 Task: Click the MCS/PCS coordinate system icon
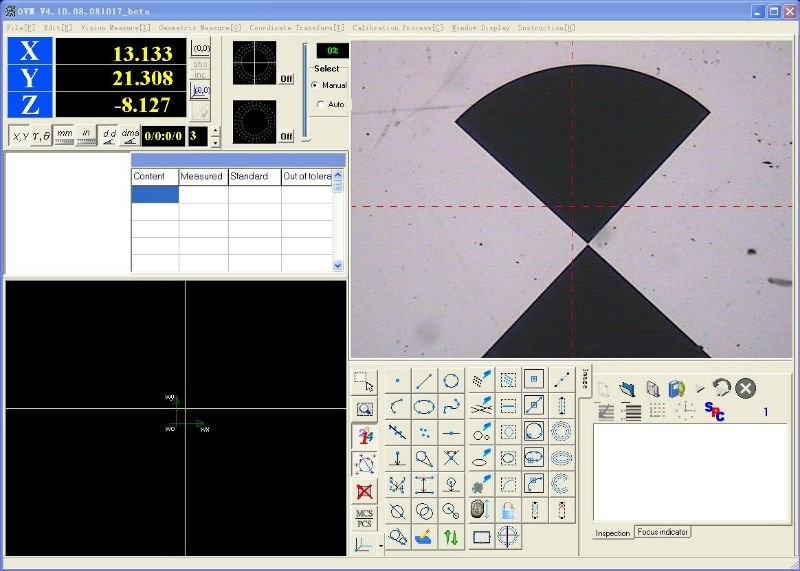365,518
